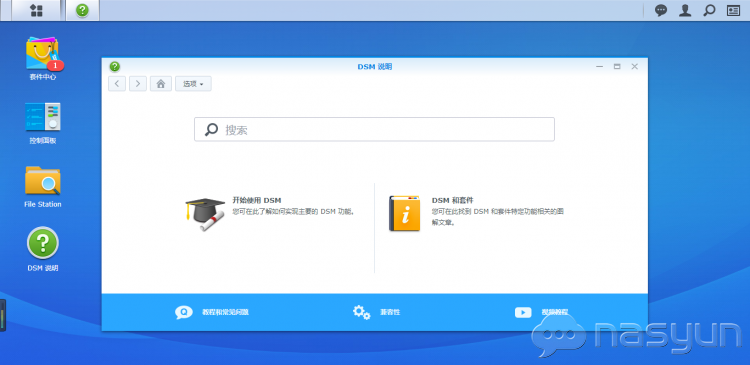Open the graduation cap getting started icon

(x=205, y=214)
